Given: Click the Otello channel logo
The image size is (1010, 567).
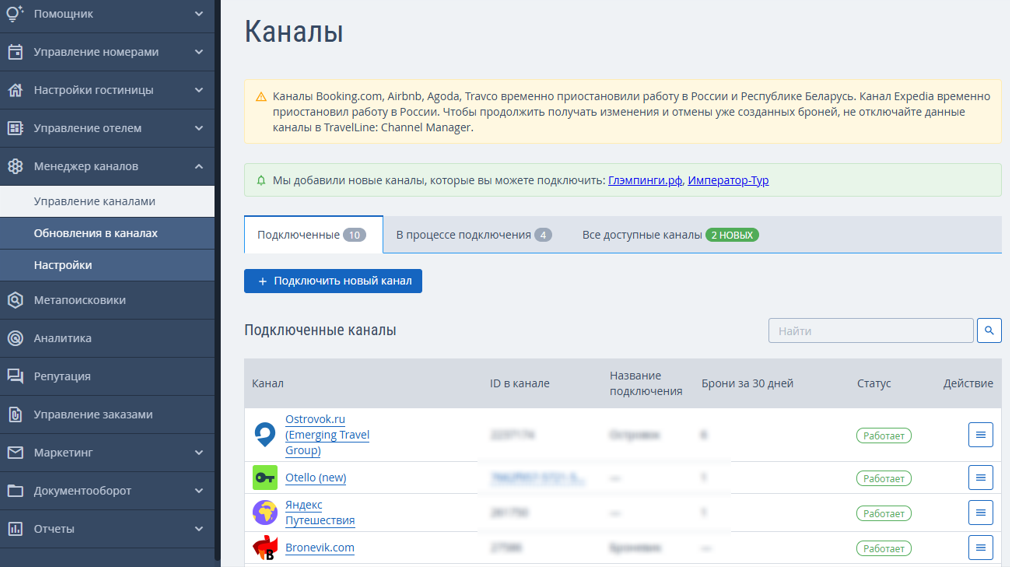Looking at the screenshot, I should (x=265, y=478).
